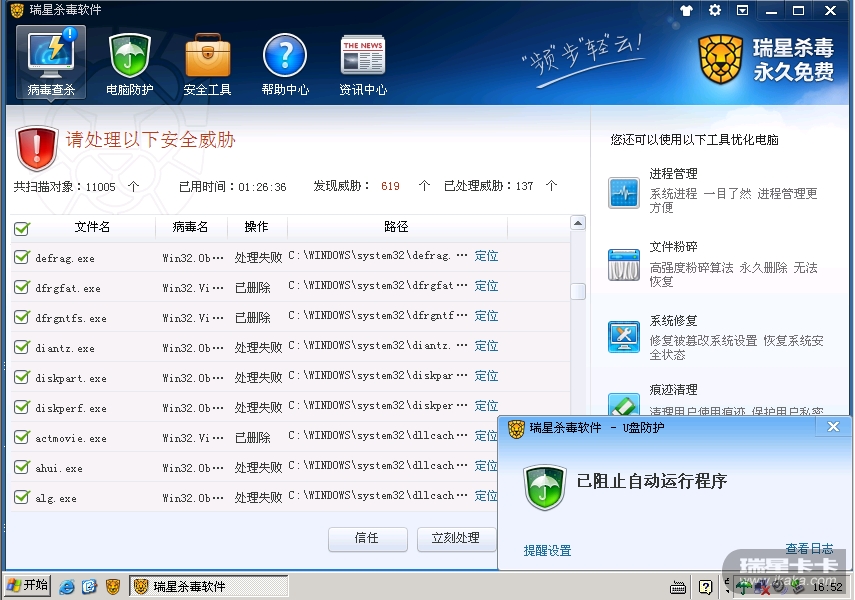Open the 资讯中心 news tab
Image resolution: width=855 pixels, height=600 pixels.
(x=363, y=64)
